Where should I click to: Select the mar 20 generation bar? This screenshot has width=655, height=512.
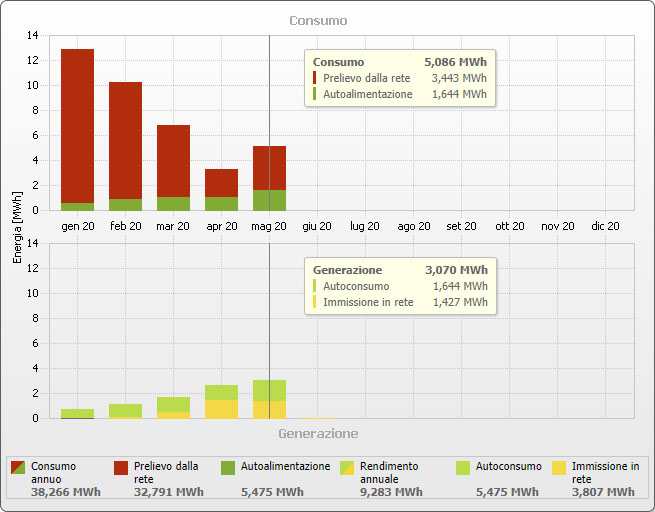pyautogui.click(x=173, y=408)
